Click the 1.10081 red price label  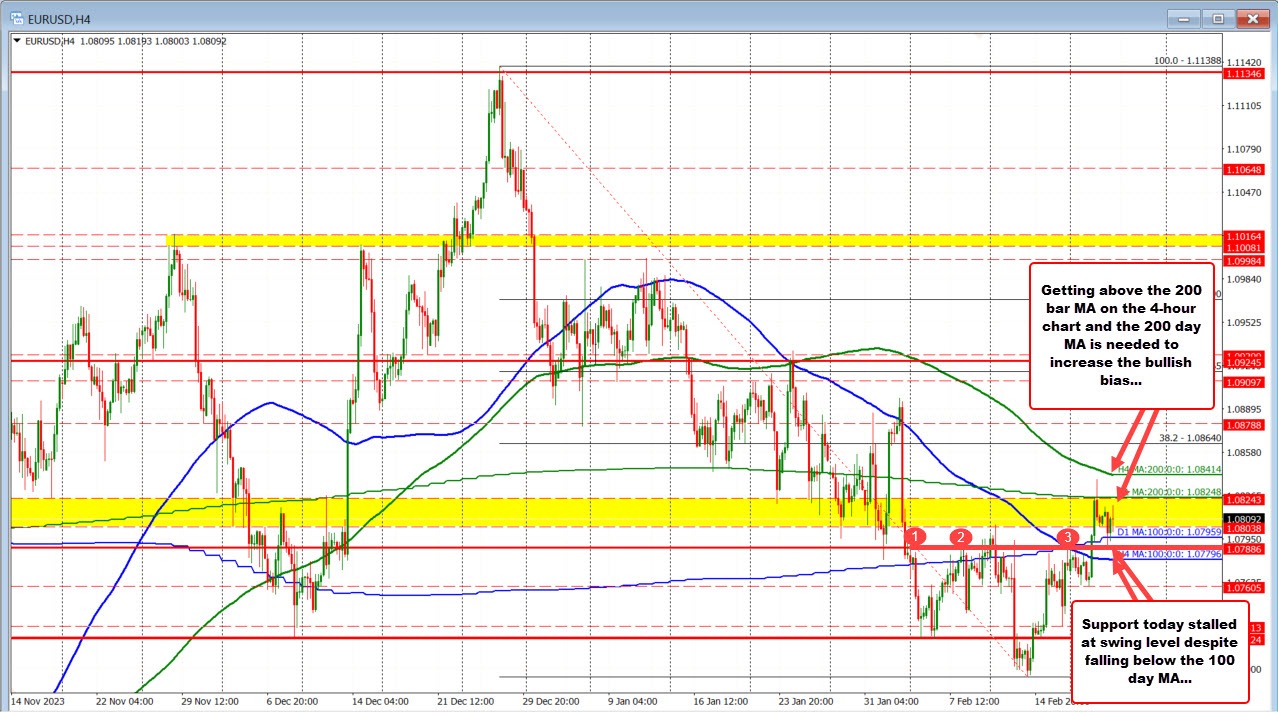pos(1245,247)
